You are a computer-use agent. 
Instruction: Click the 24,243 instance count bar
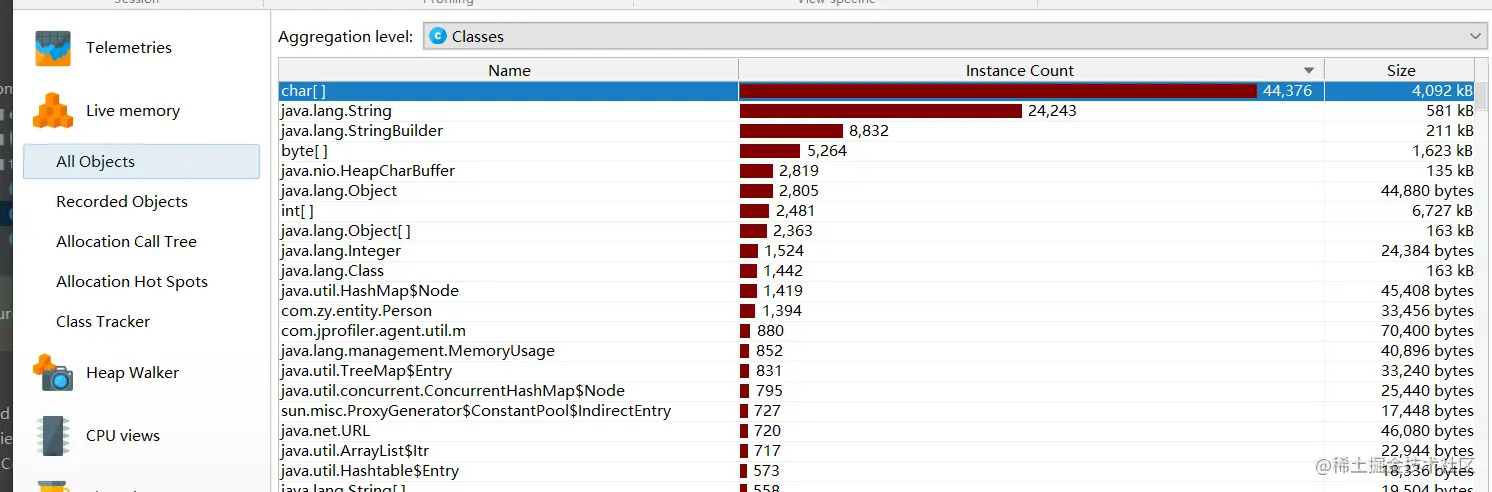click(x=881, y=111)
